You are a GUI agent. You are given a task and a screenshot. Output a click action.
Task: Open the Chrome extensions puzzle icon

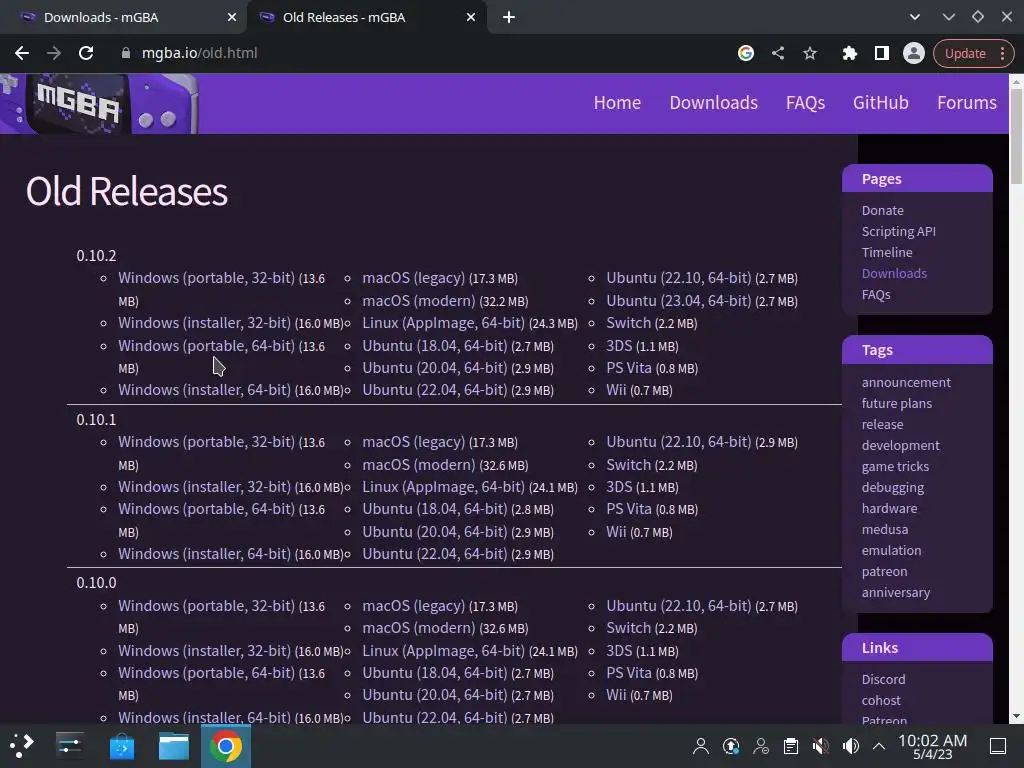tap(850, 53)
